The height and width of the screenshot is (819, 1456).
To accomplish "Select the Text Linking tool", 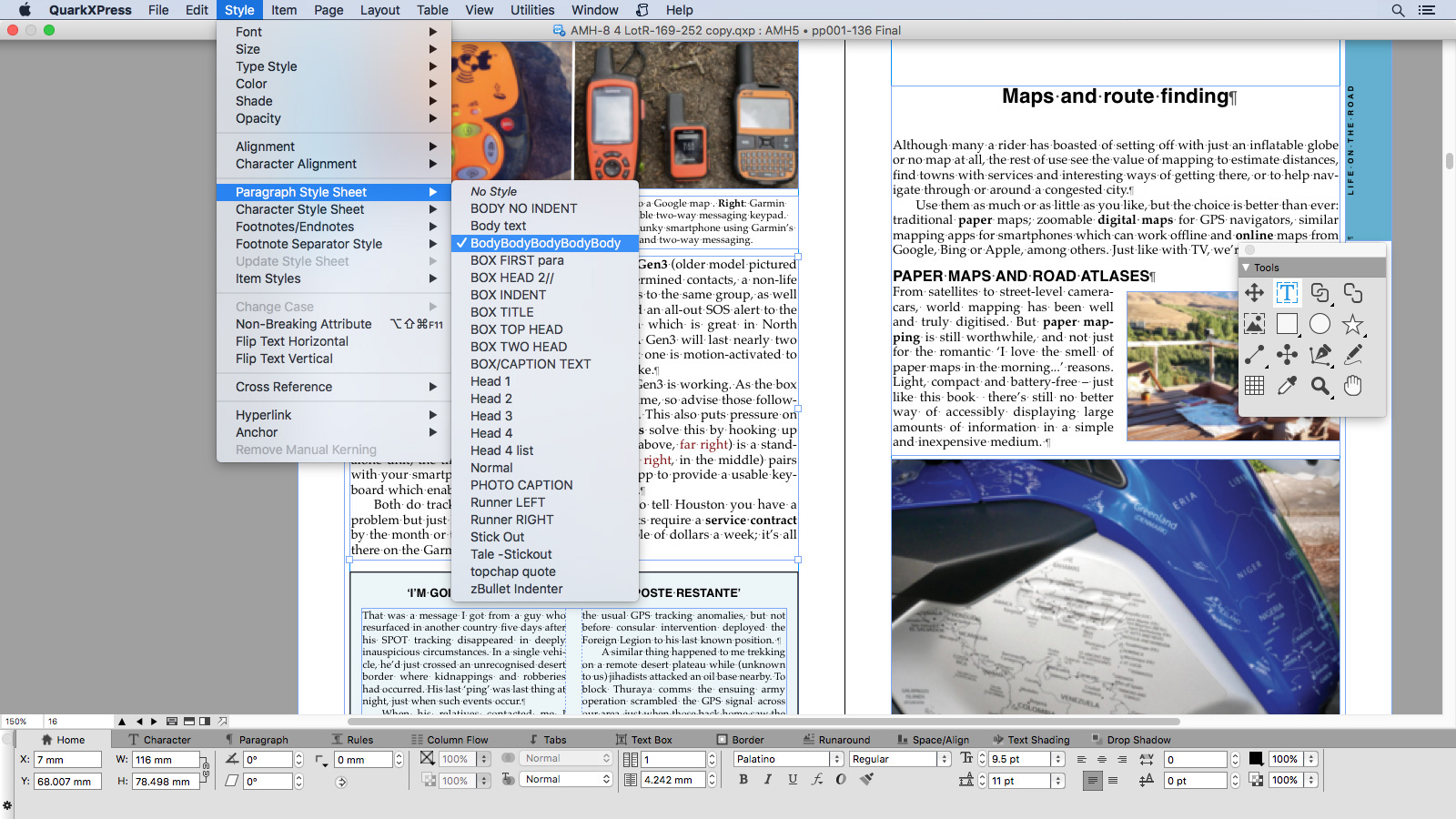I will tap(1319, 293).
